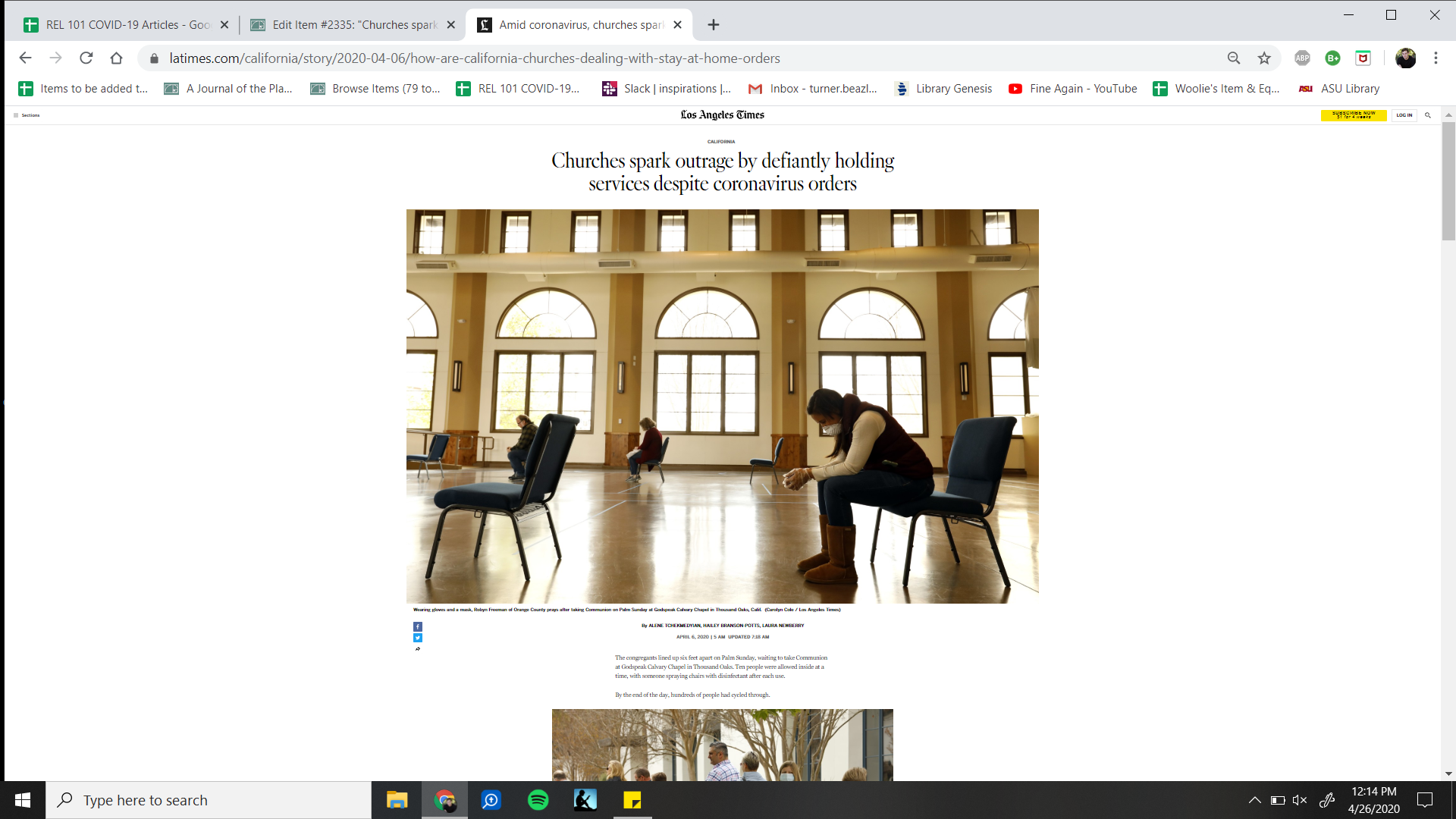Toggle the muted speaker volume icon
The image size is (1456, 819).
pos(1300,800)
